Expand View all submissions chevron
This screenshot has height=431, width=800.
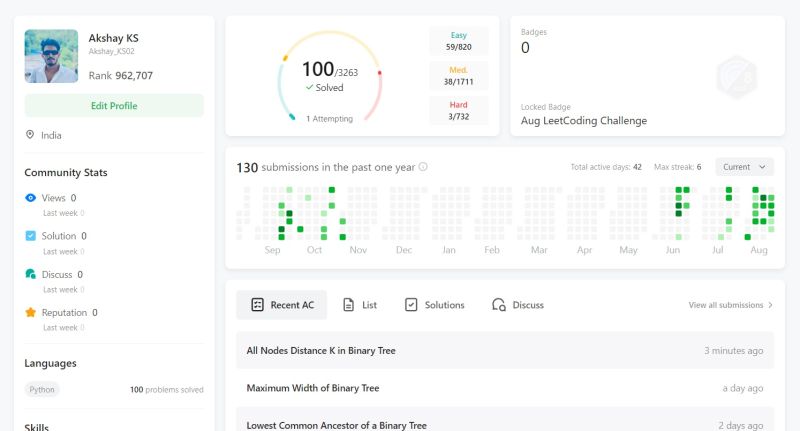[770, 305]
